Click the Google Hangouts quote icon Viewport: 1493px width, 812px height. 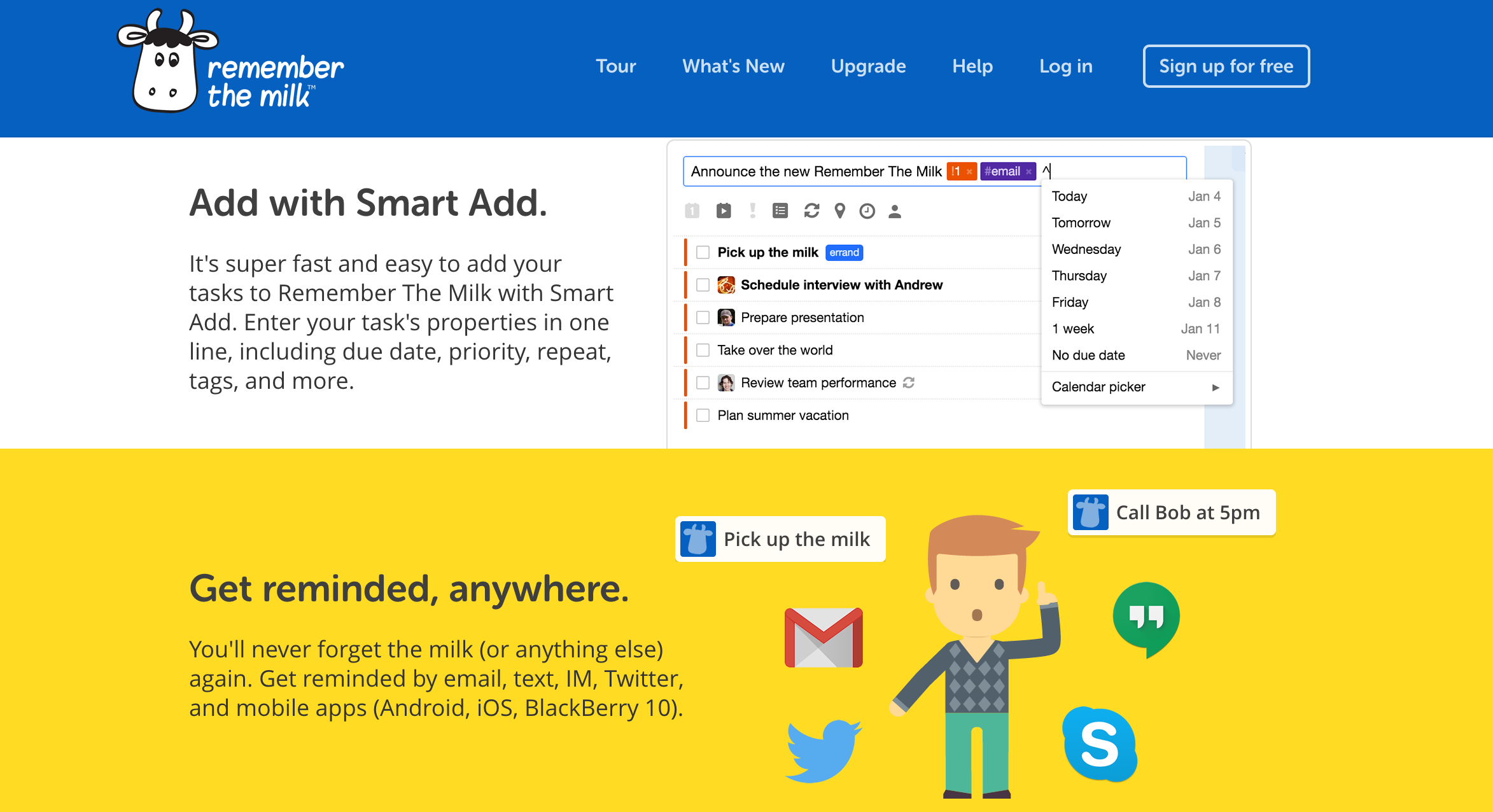pyautogui.click(x=1146, y=619)
